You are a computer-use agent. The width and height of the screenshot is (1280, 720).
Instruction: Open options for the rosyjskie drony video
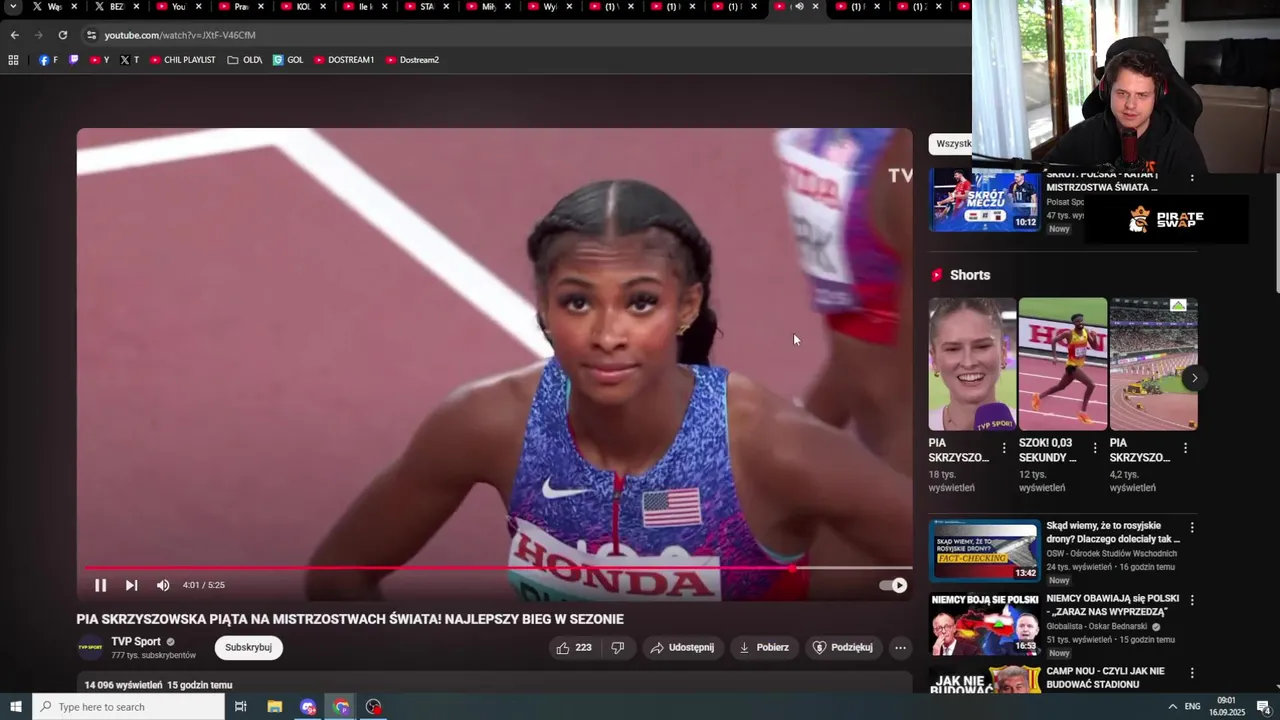pos(1191,527)
